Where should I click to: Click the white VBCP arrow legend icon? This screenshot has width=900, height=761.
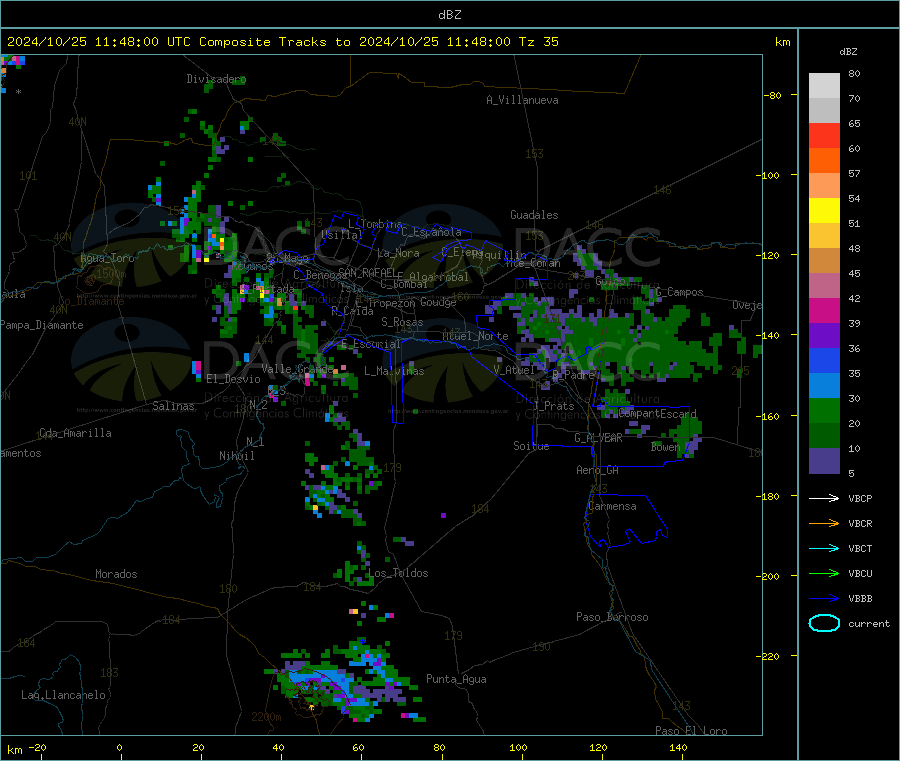click(x=824, y=498)
